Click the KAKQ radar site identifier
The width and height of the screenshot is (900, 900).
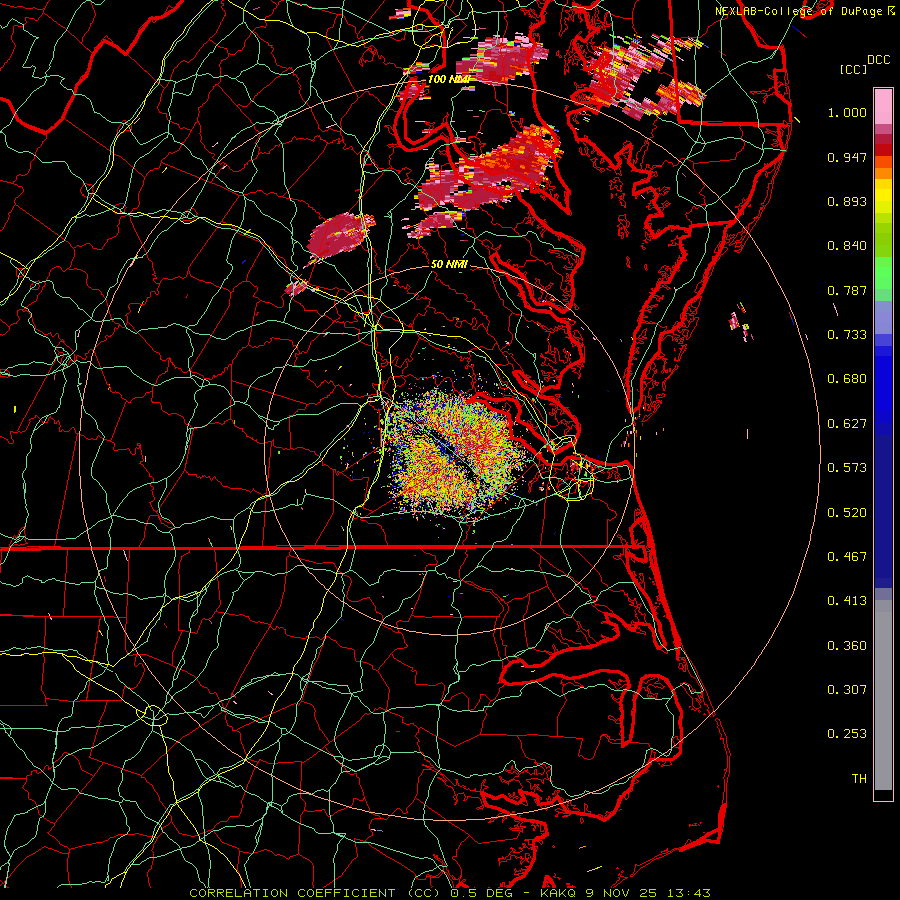pos(558,893)
